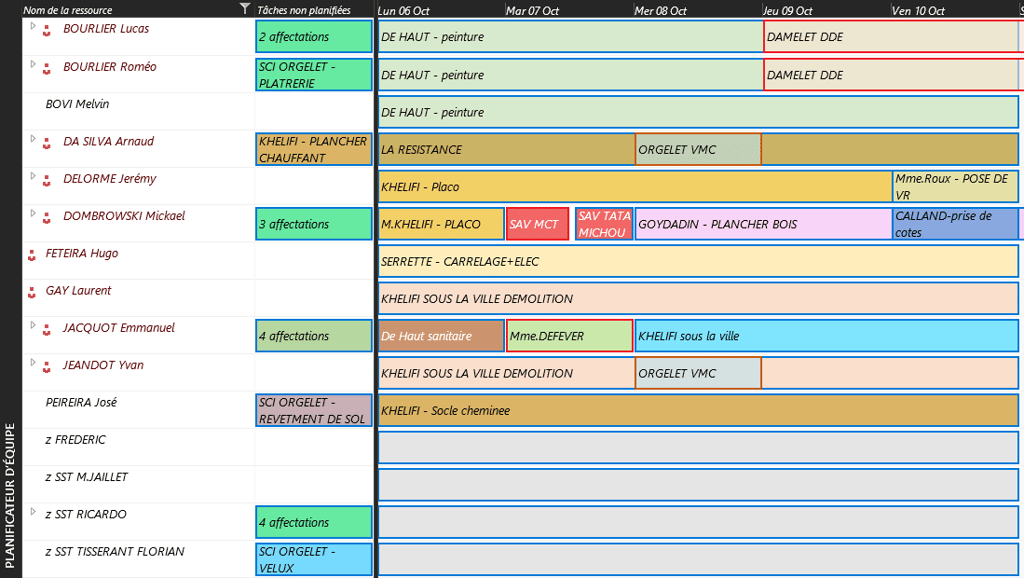Select BOVI Melvin's DE HAUT - peinture task

pyautogui.click(x=698, y=112)
